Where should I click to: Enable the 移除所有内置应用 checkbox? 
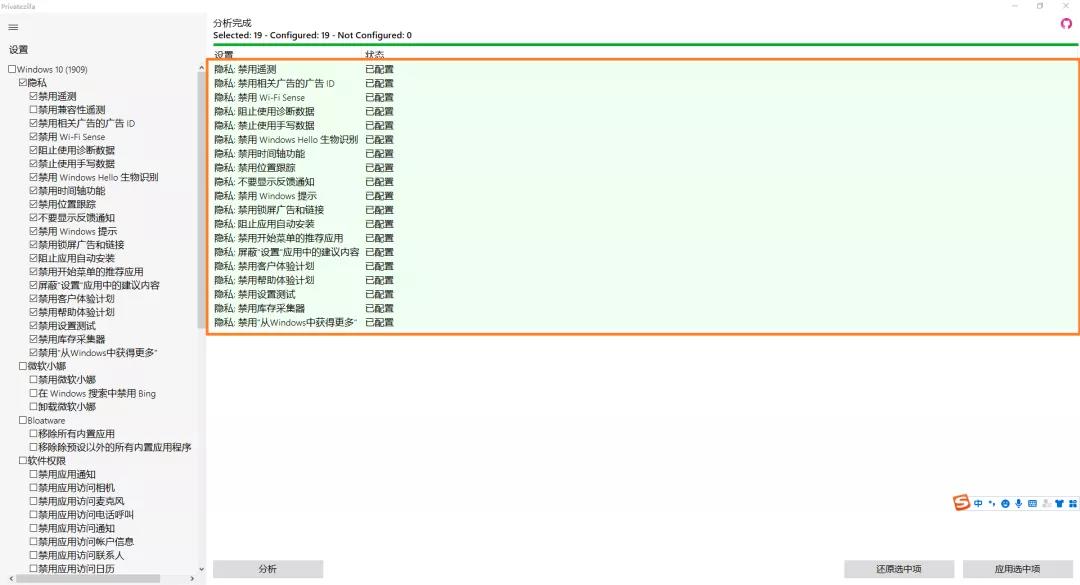33,433
